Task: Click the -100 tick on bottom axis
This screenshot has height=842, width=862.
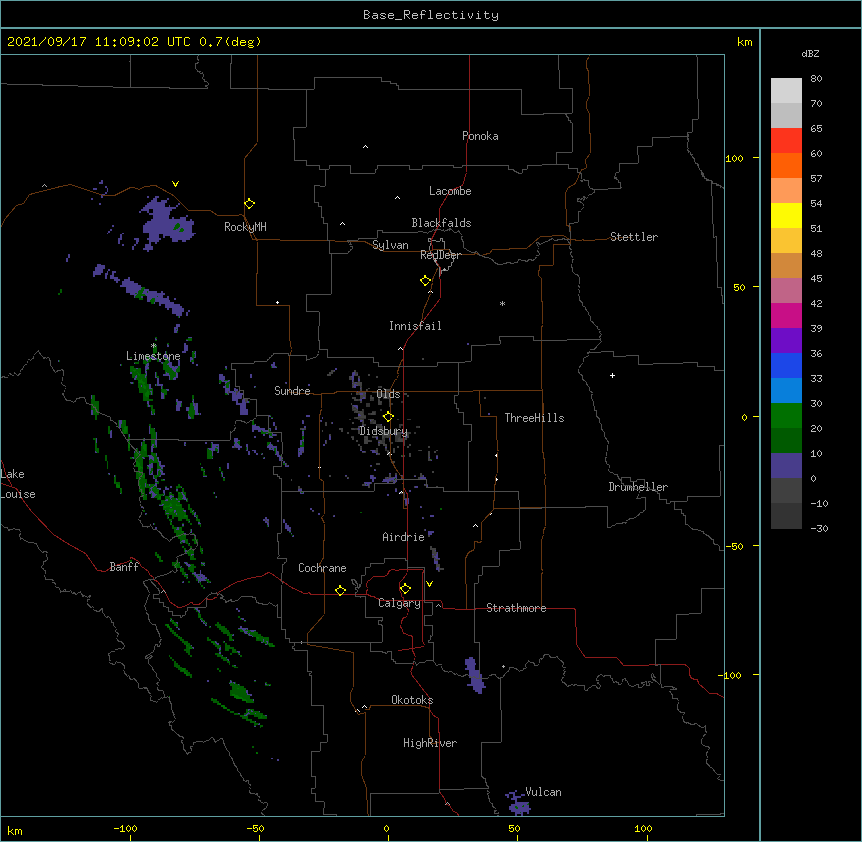Action: (125, 828)
